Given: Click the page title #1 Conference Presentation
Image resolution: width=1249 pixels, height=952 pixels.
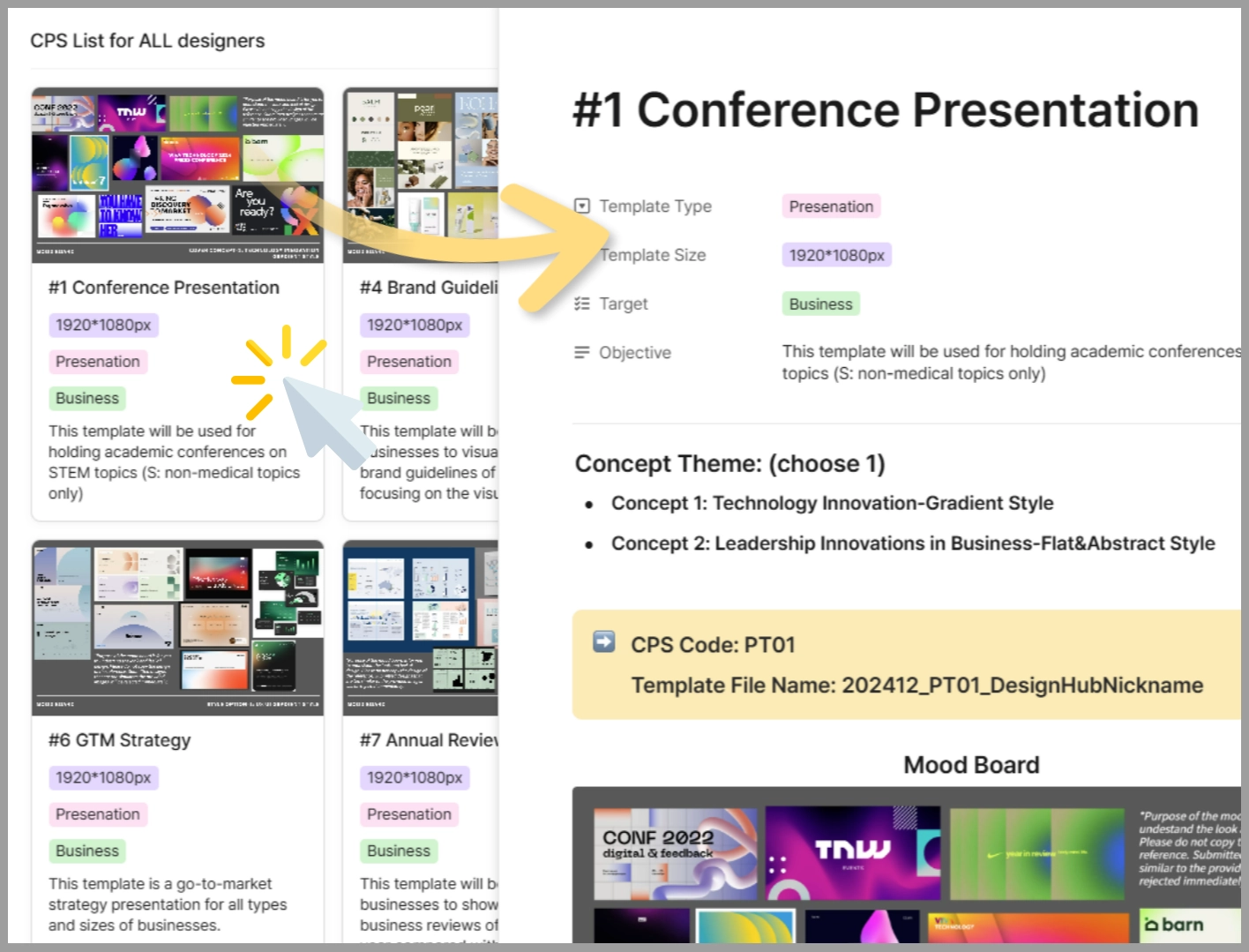Looking at the screenshot, I should [x=886, y=111].
